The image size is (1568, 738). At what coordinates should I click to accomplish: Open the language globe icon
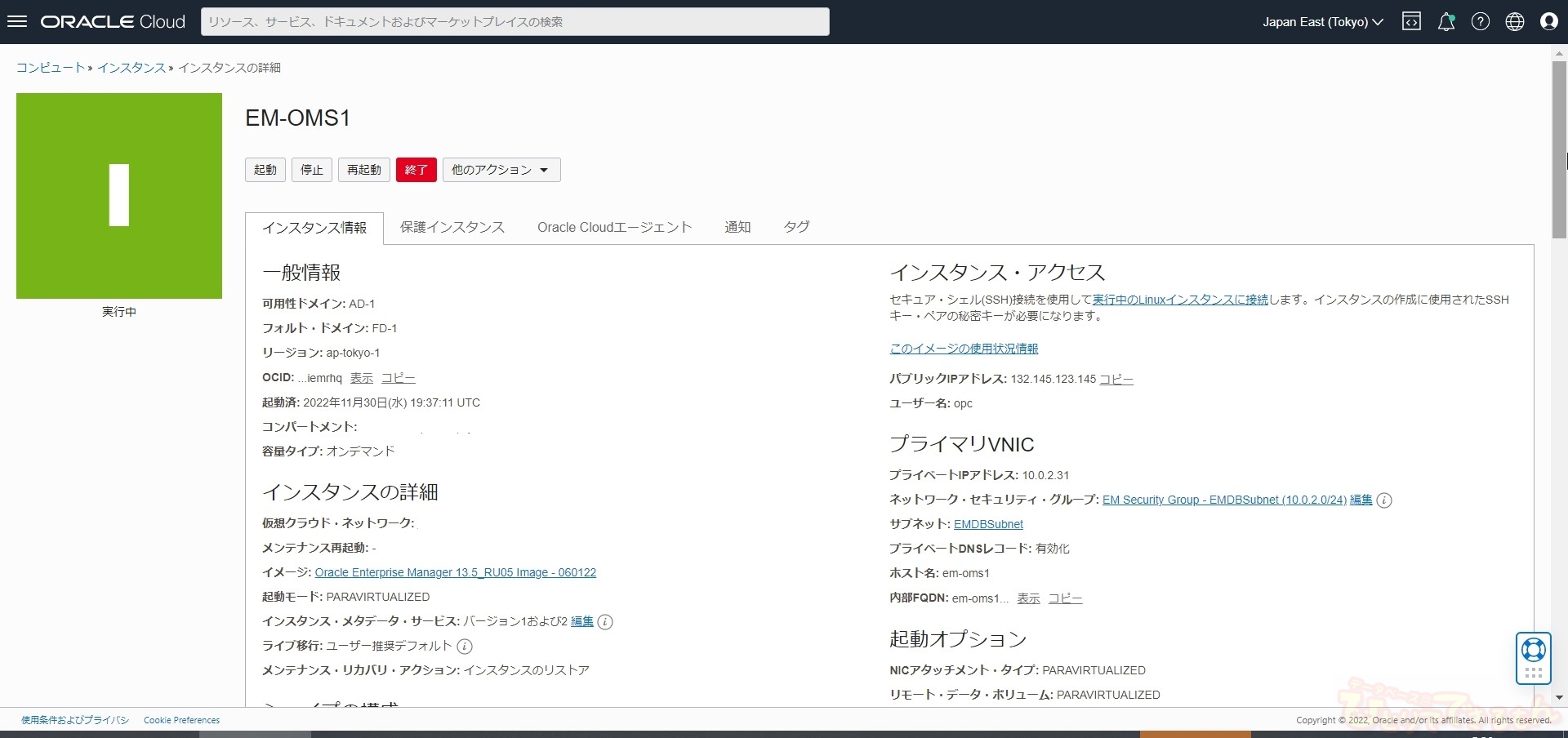[x=1515, y=22]
